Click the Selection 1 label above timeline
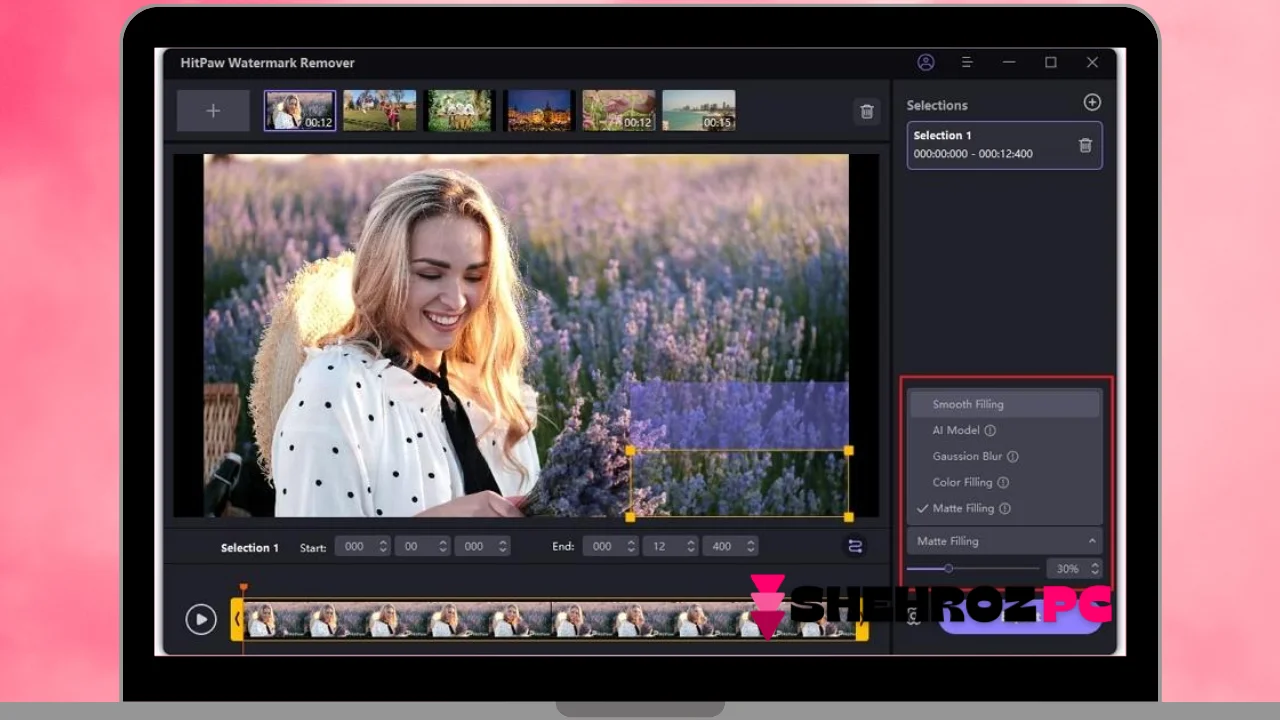This screenshot has width=1280, height=720. click(250, 547)
